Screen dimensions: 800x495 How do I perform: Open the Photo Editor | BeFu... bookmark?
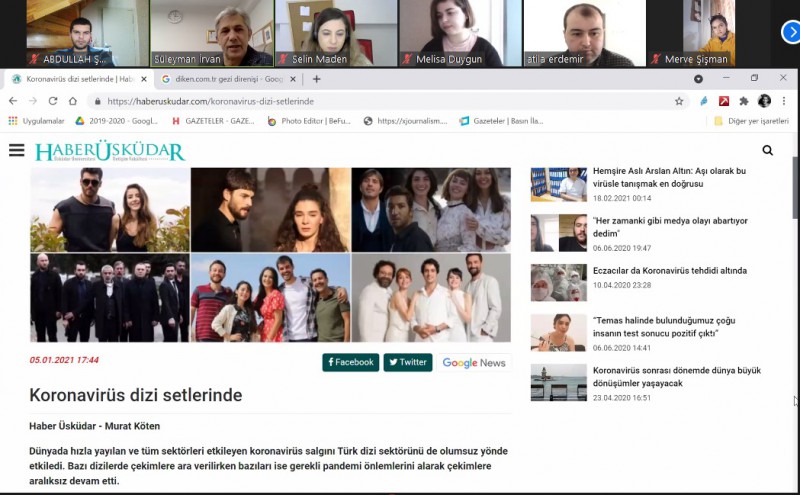point(309,121)
